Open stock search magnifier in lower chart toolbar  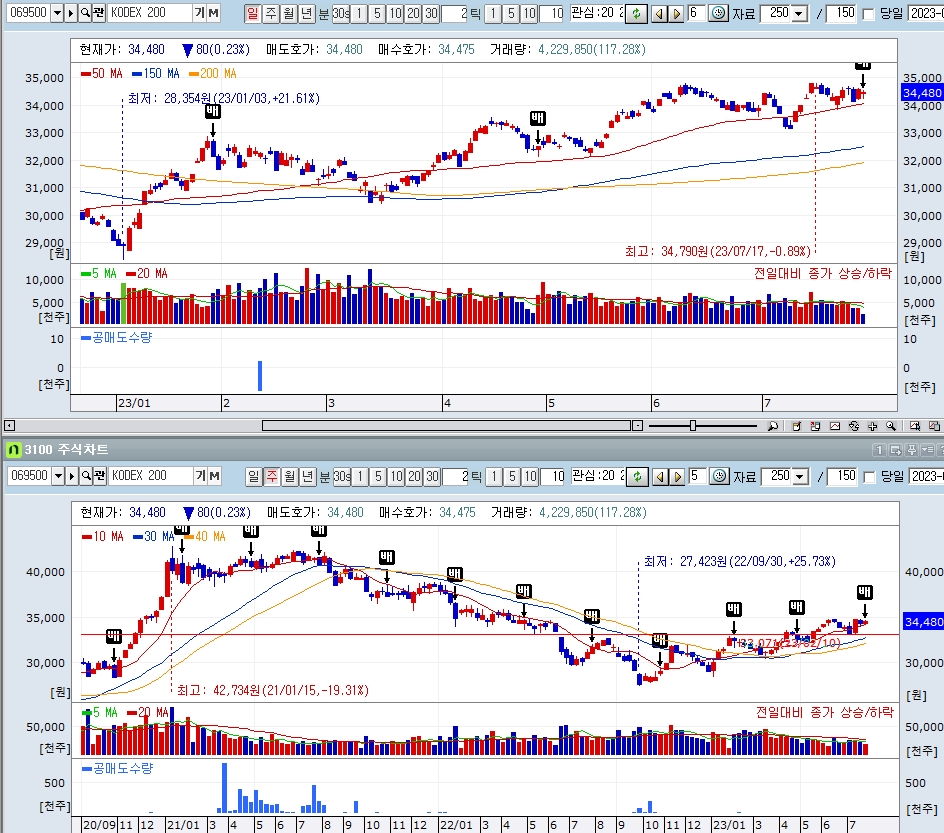click(86, 475)
